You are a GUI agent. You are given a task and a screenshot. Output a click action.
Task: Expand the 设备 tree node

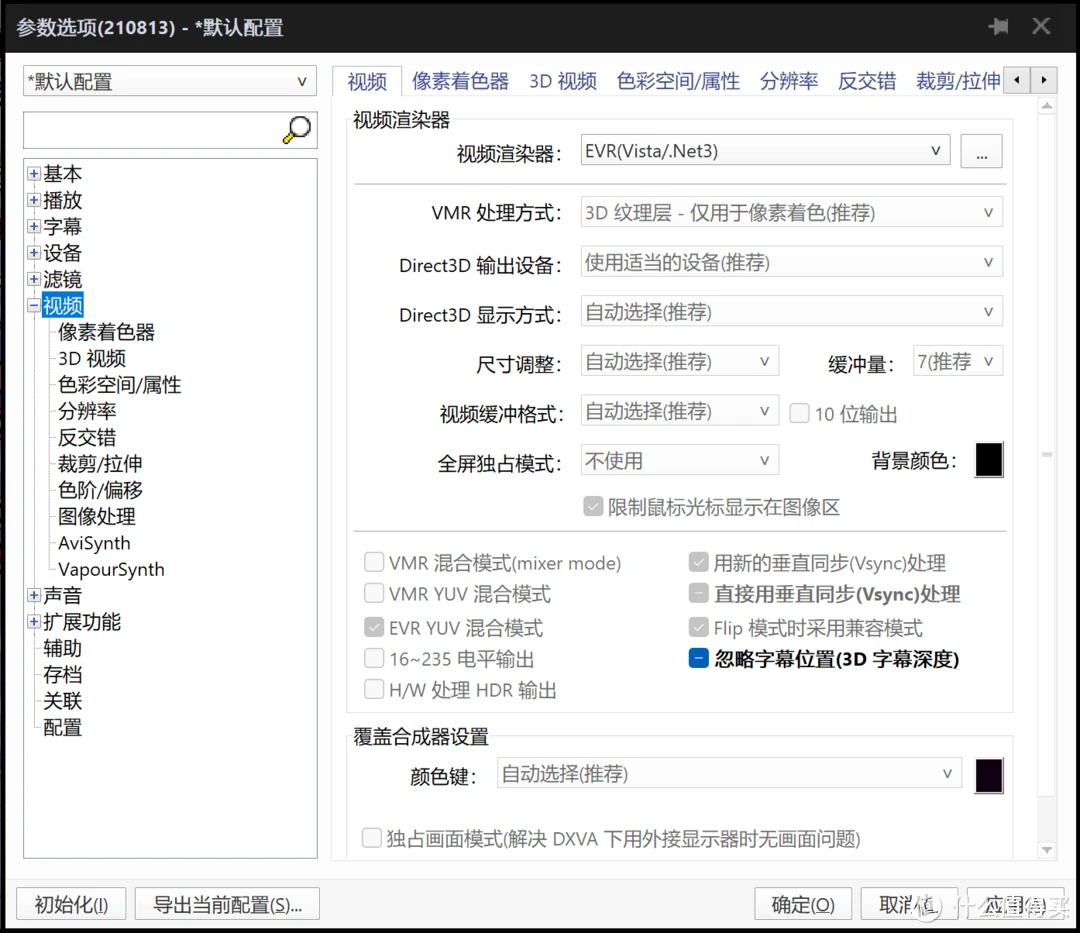[x=34, y=253]
